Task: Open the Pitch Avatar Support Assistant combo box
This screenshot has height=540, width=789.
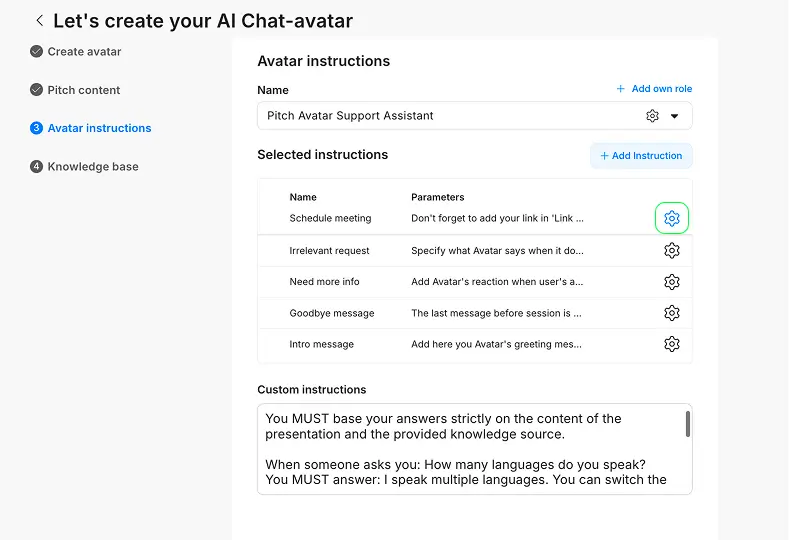Action: point(450,116)
